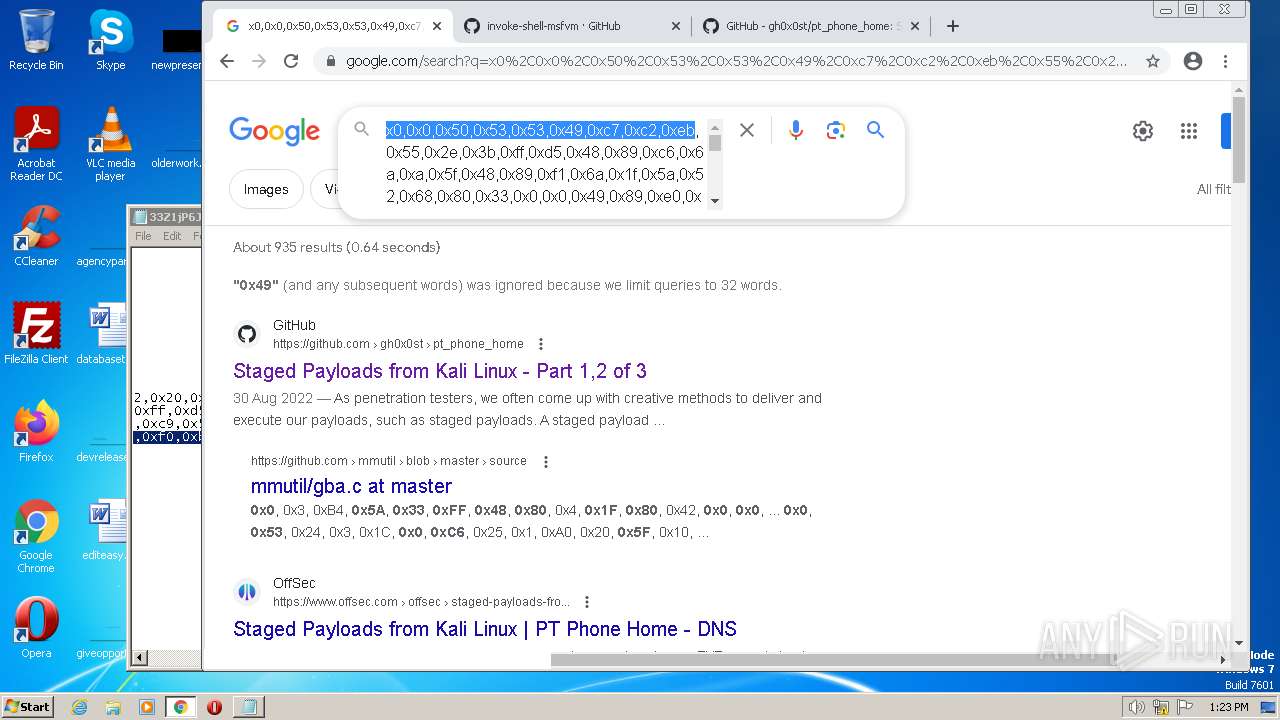This screenshot has width=1280, height=720.
Task: View site information lock icon
Action: tap(330, 61)
